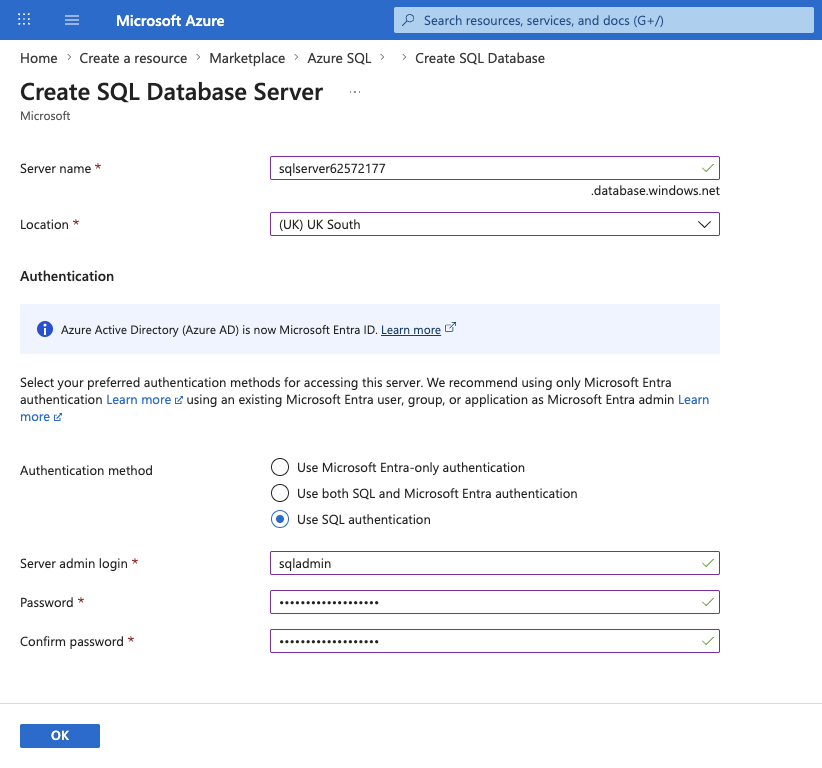The height and width of the screenshot is (768, 822).
Task: Open the ellipsis options next to page title
Action: coord(355,92)
